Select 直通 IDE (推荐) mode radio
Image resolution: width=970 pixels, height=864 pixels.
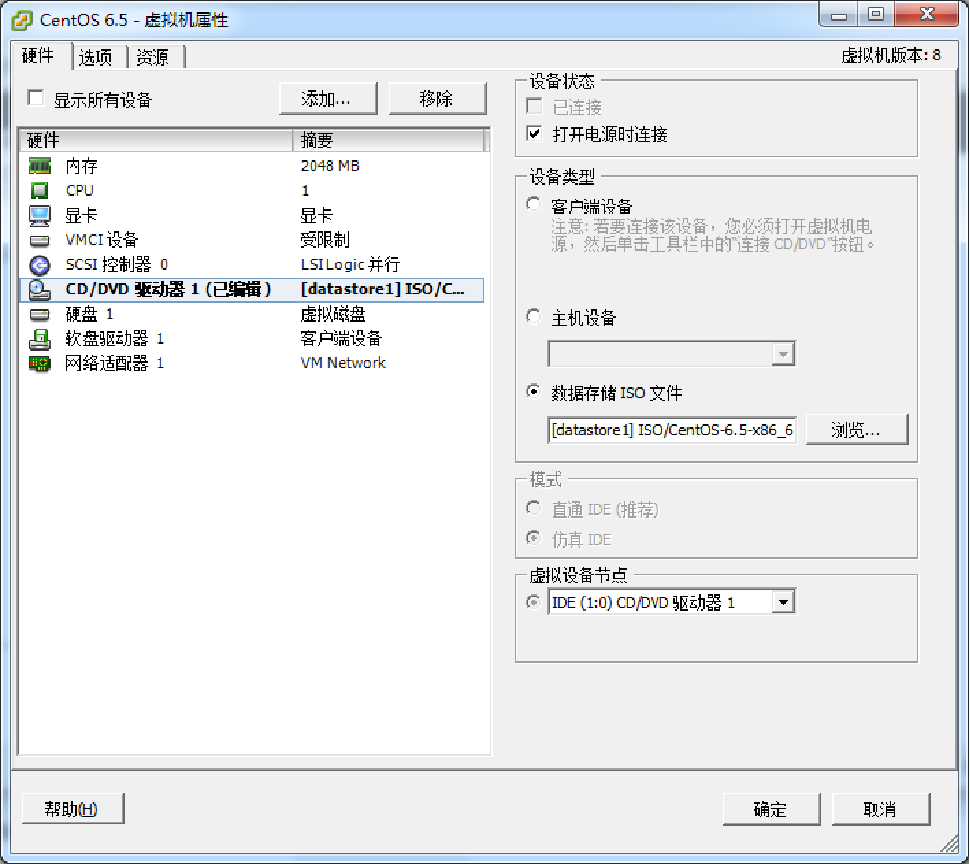[x=533, y=508]
